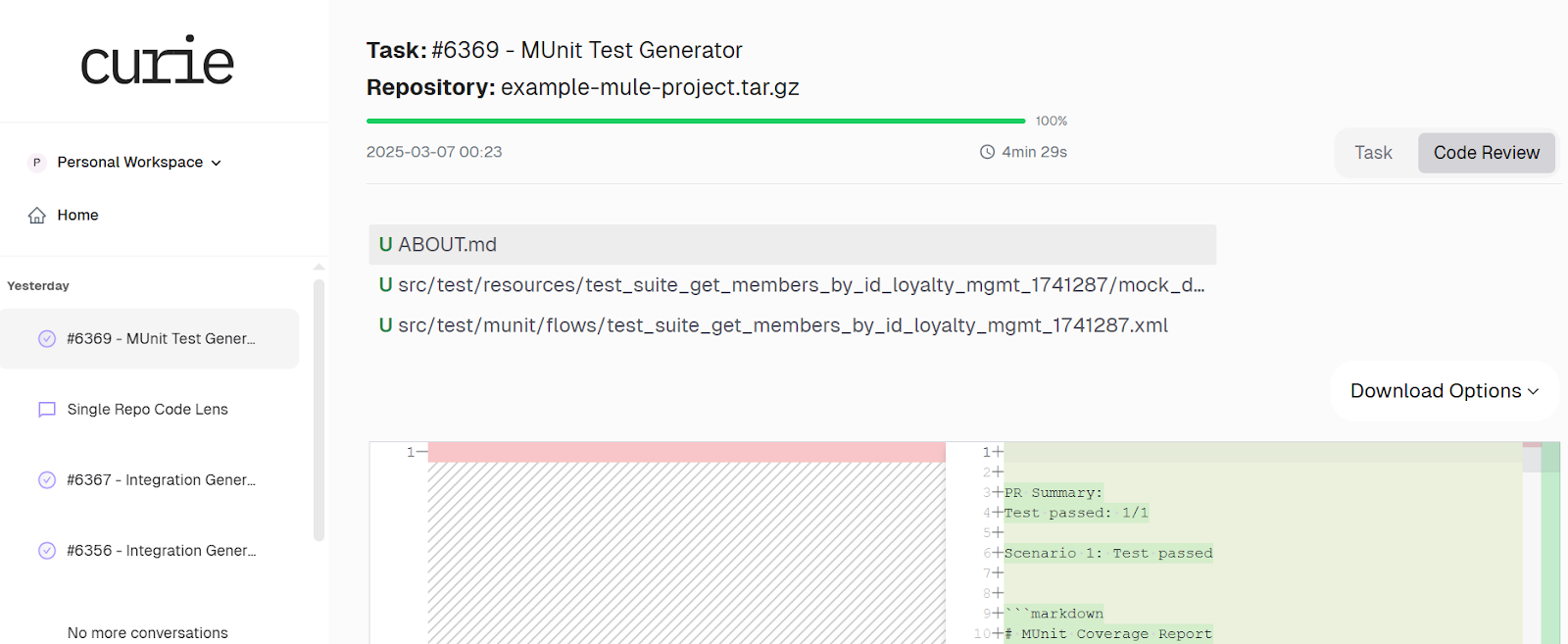Viewport: 1568px width, 644px height.
Task: Expand the Download Options dropdown
Action: pos(1443,390)
